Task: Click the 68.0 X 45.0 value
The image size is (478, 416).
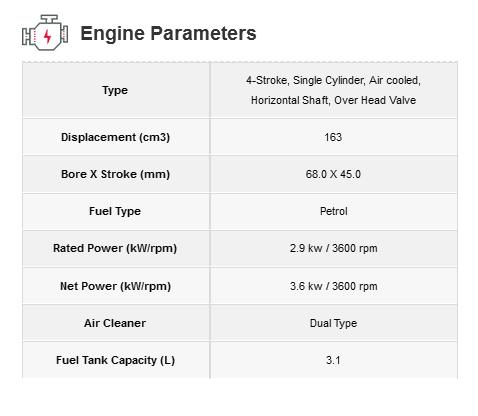Action: point(333,174)
